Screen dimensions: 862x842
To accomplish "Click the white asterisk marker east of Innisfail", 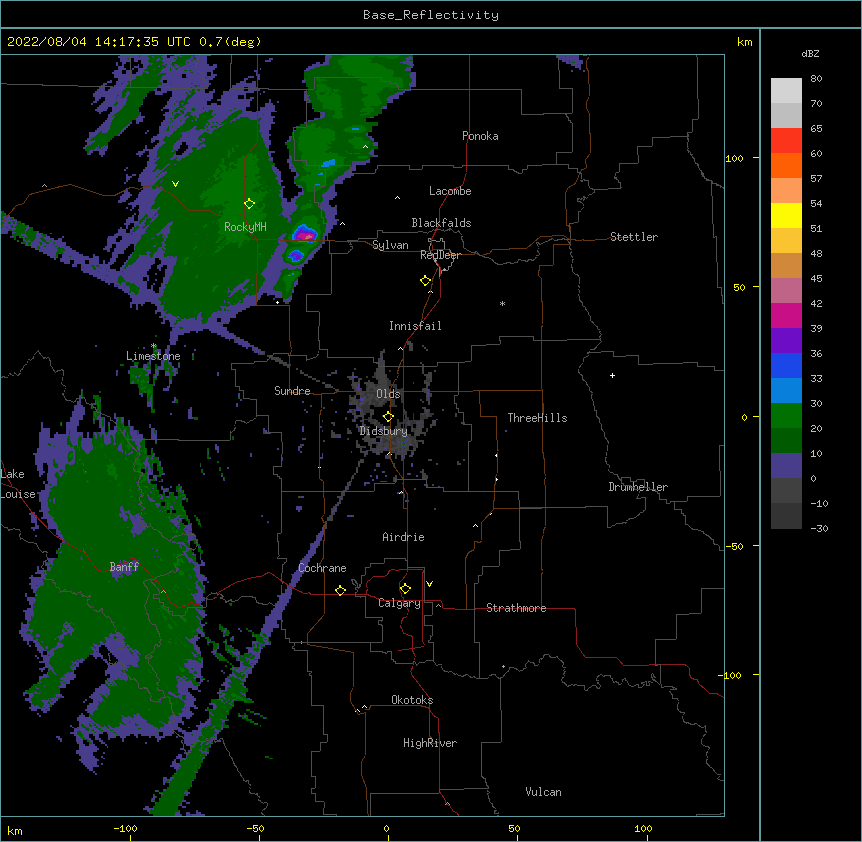I will pos(502,303).
